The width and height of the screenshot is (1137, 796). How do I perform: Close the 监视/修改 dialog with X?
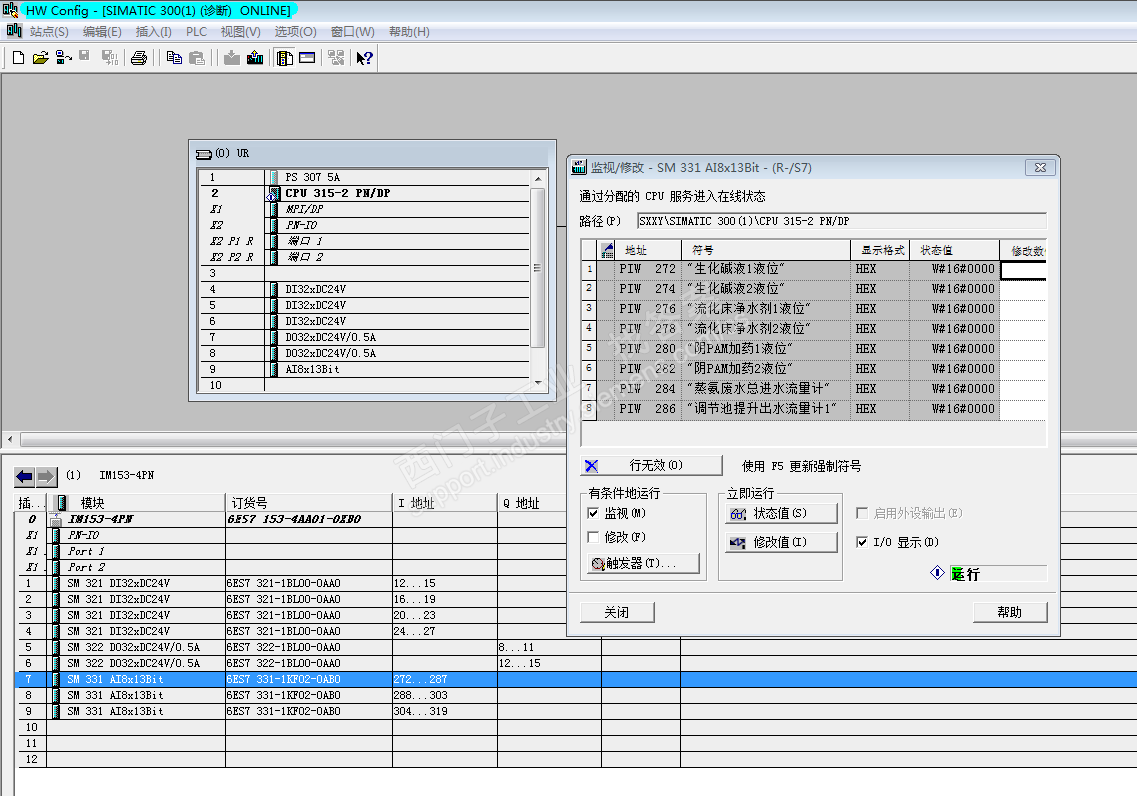click(x=1040, y=167)
